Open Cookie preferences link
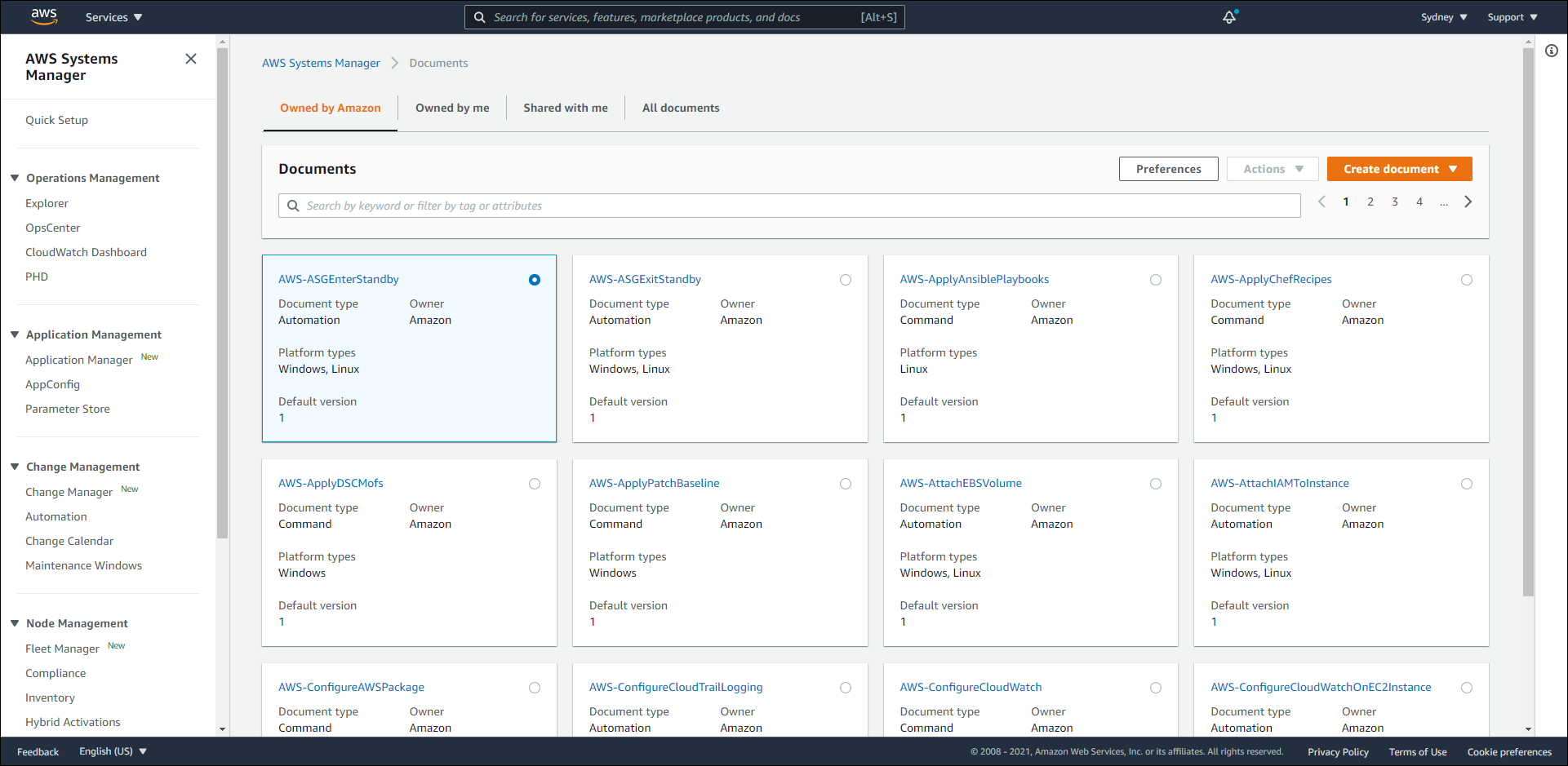The height and width of the screenshot is (766, 1568). coord(1509,752)
